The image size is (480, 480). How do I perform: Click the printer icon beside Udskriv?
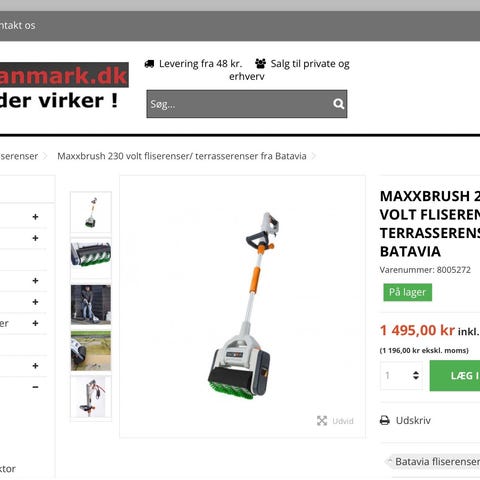(x=385, y=420)
